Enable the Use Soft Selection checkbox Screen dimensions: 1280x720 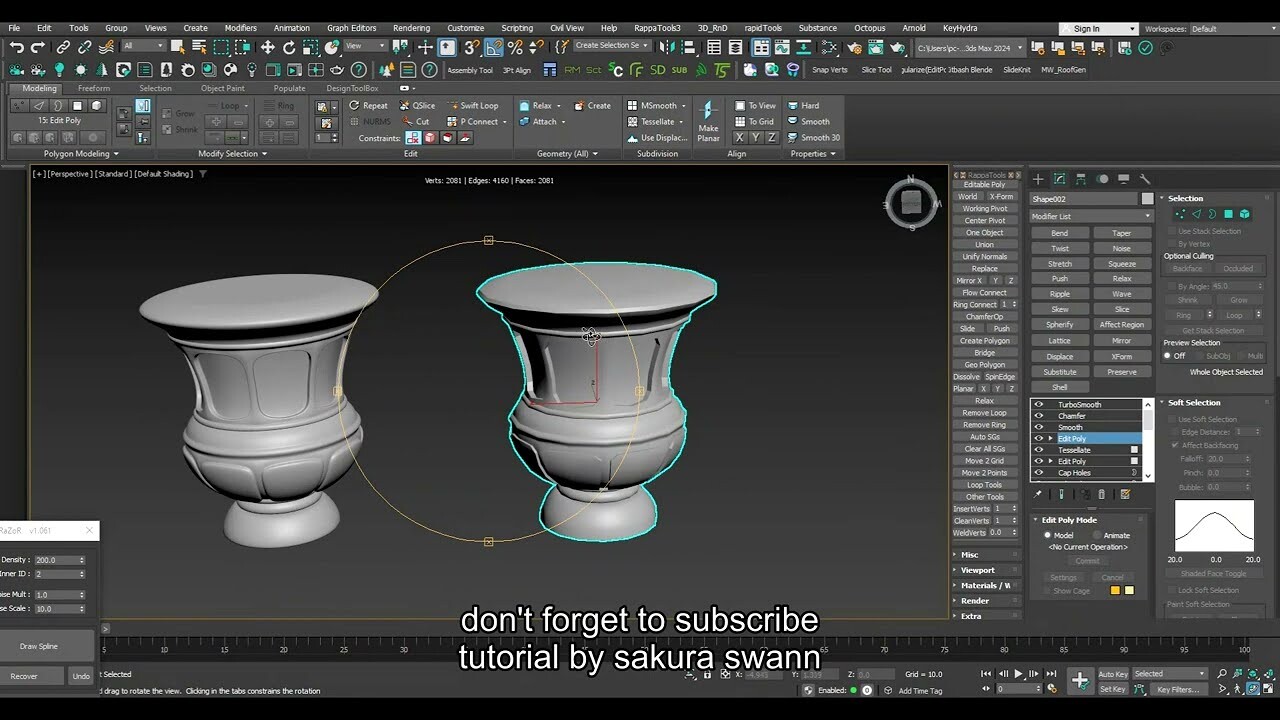coord(1172,418)
